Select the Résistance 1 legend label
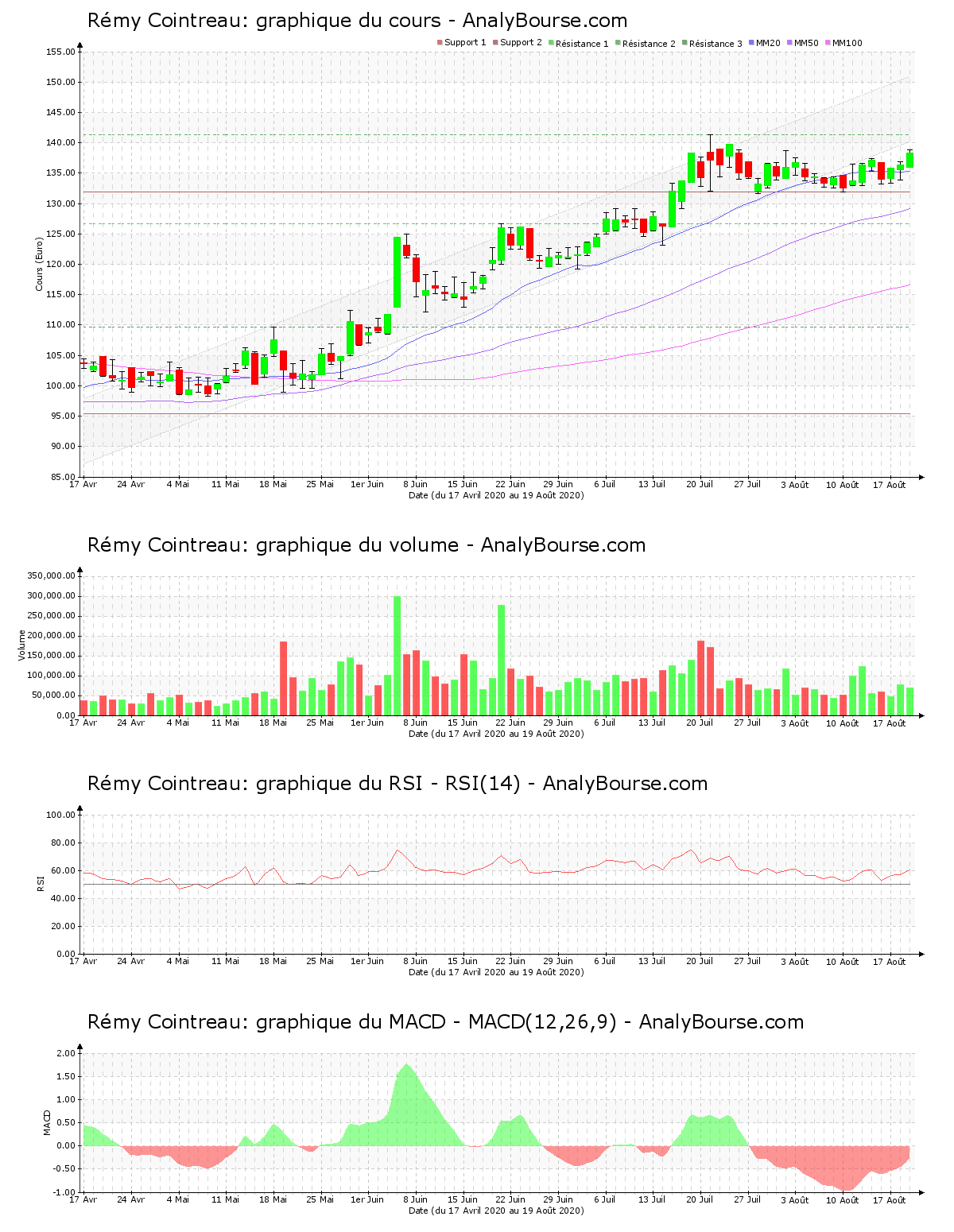The height and width of the screenshot is (1232, 954). point(582,43)
